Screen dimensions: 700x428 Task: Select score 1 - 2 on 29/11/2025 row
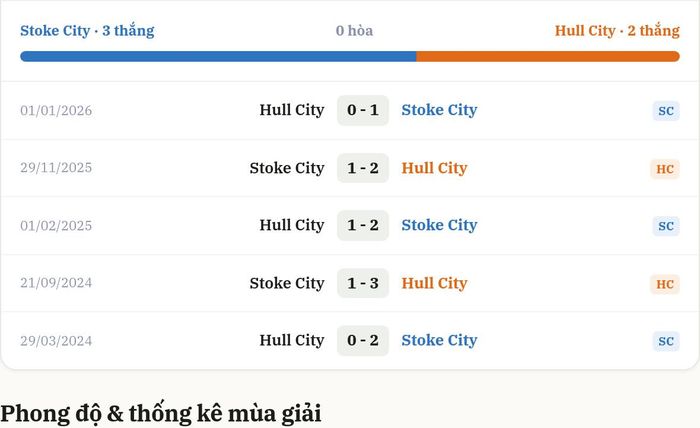363,168
